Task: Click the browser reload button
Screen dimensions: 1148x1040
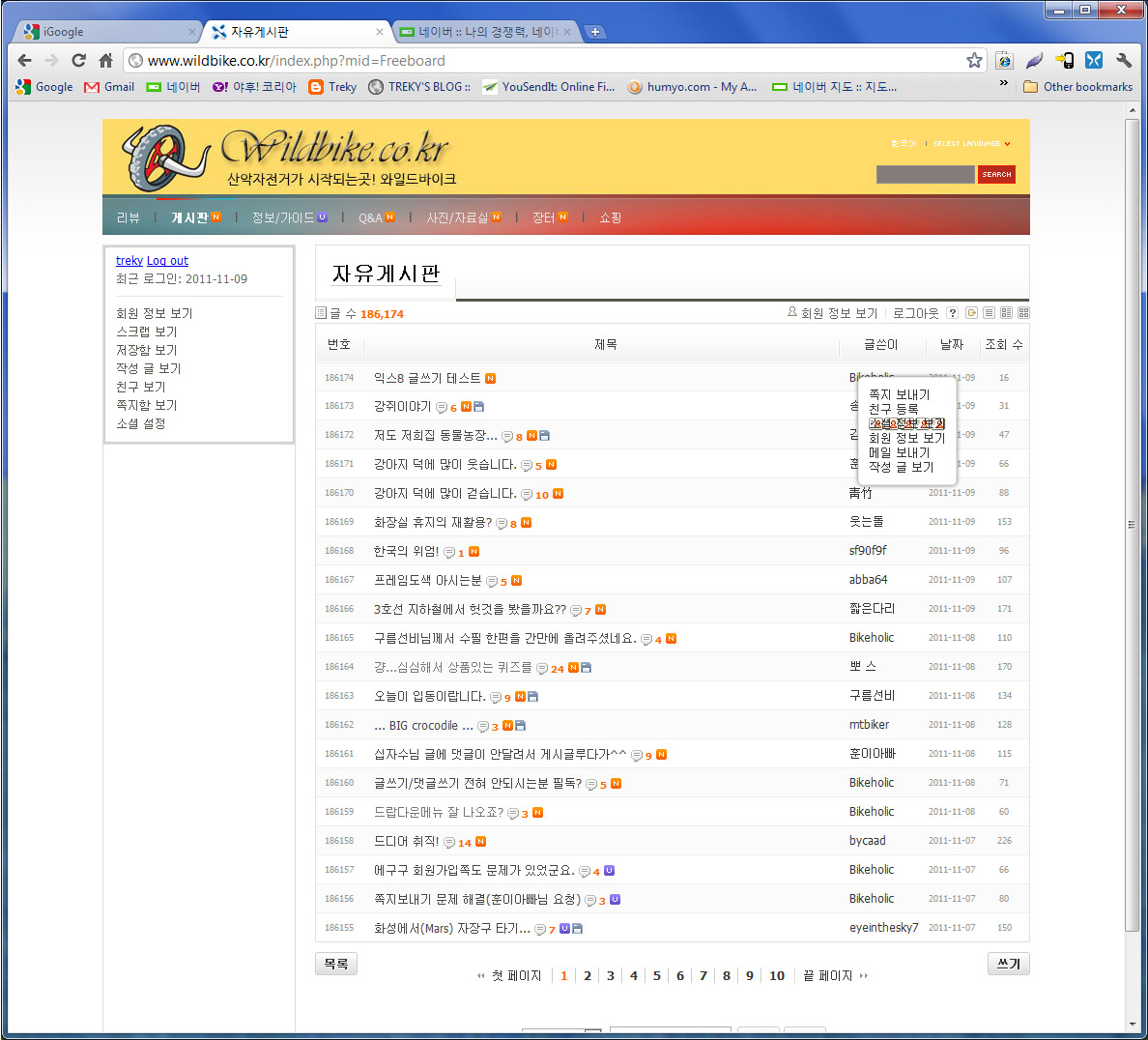Action: click(x=79, y=60)
